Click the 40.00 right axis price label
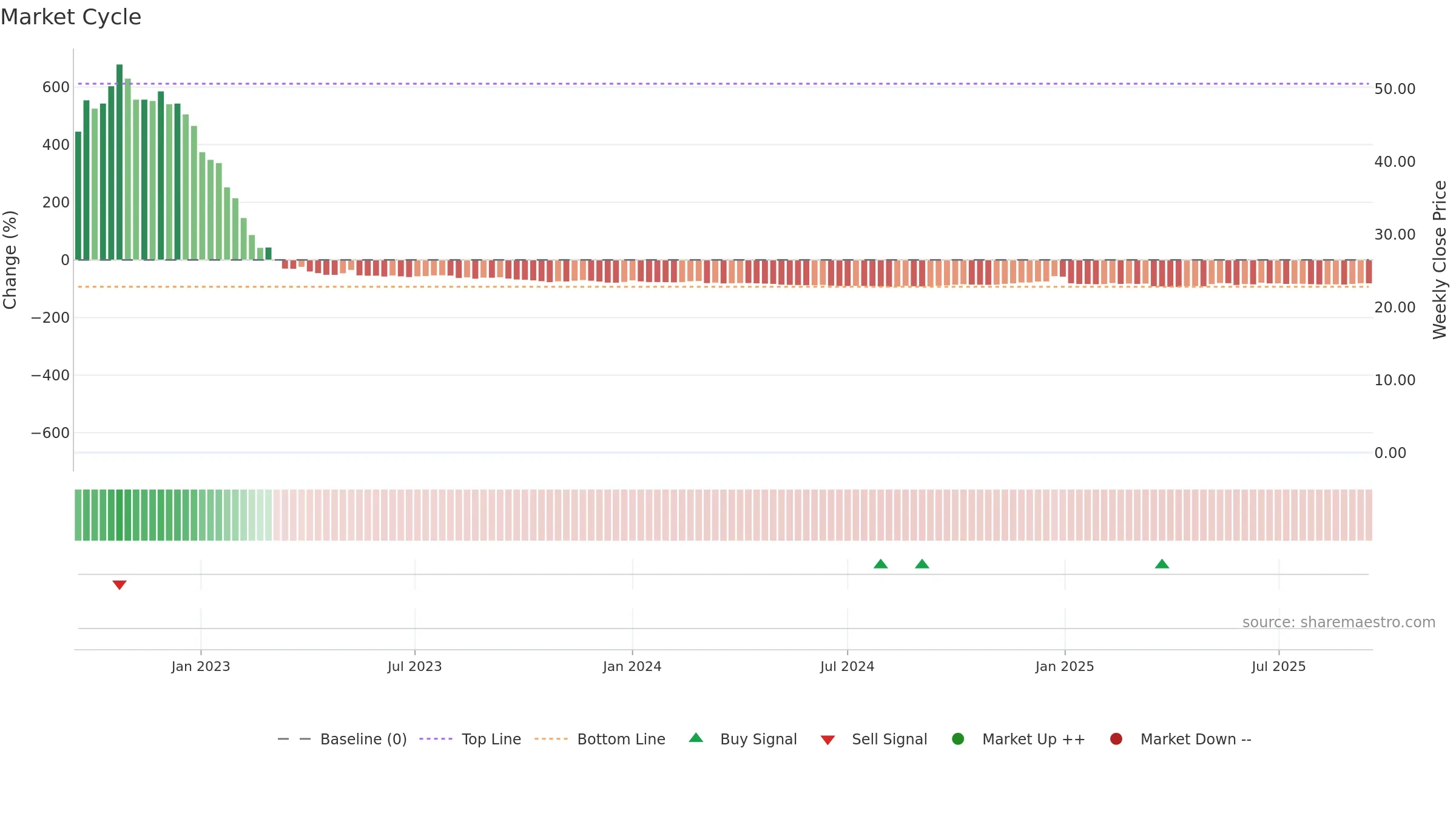 coord(1395,161)
